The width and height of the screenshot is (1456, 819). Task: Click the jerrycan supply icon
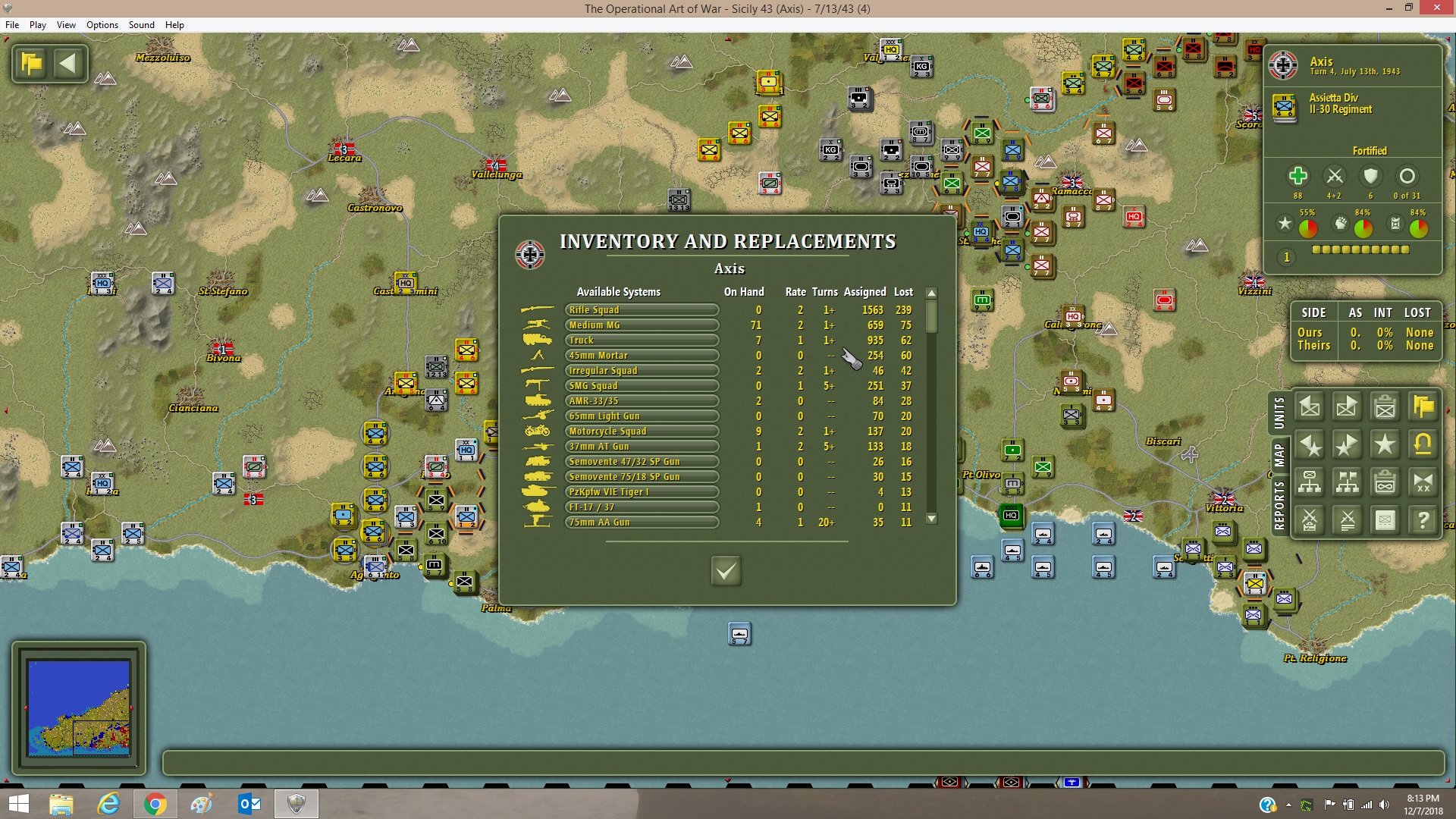point(1395,224)
